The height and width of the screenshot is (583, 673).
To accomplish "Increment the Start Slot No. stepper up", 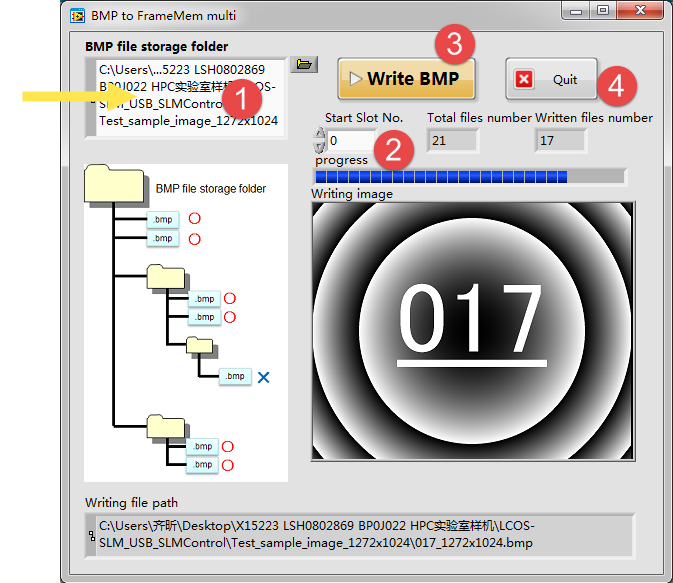I will point(319,134).
